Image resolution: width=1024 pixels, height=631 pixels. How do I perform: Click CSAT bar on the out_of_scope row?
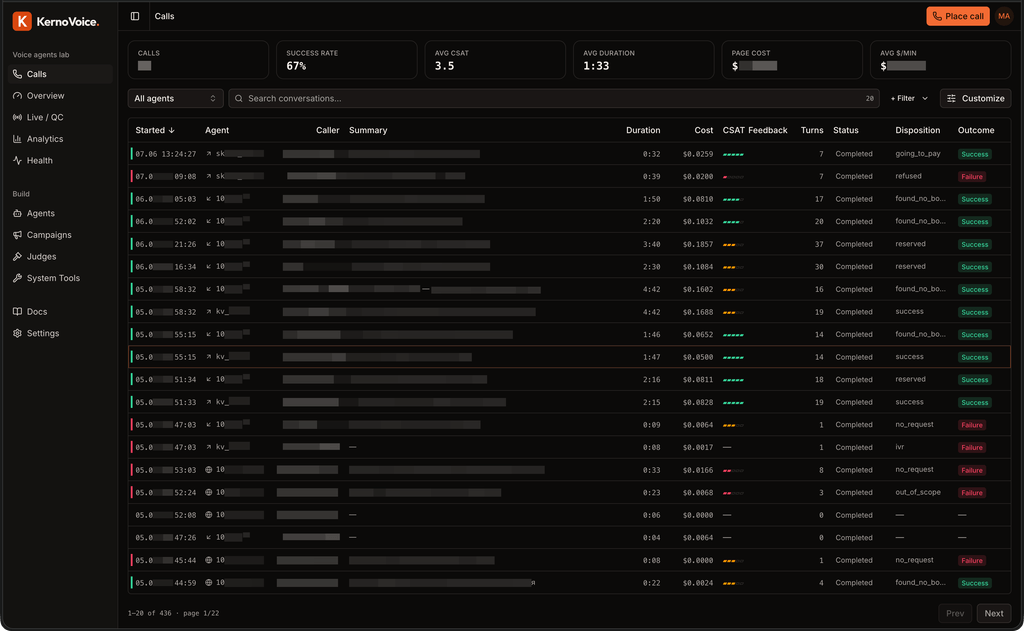click(733, 493)
